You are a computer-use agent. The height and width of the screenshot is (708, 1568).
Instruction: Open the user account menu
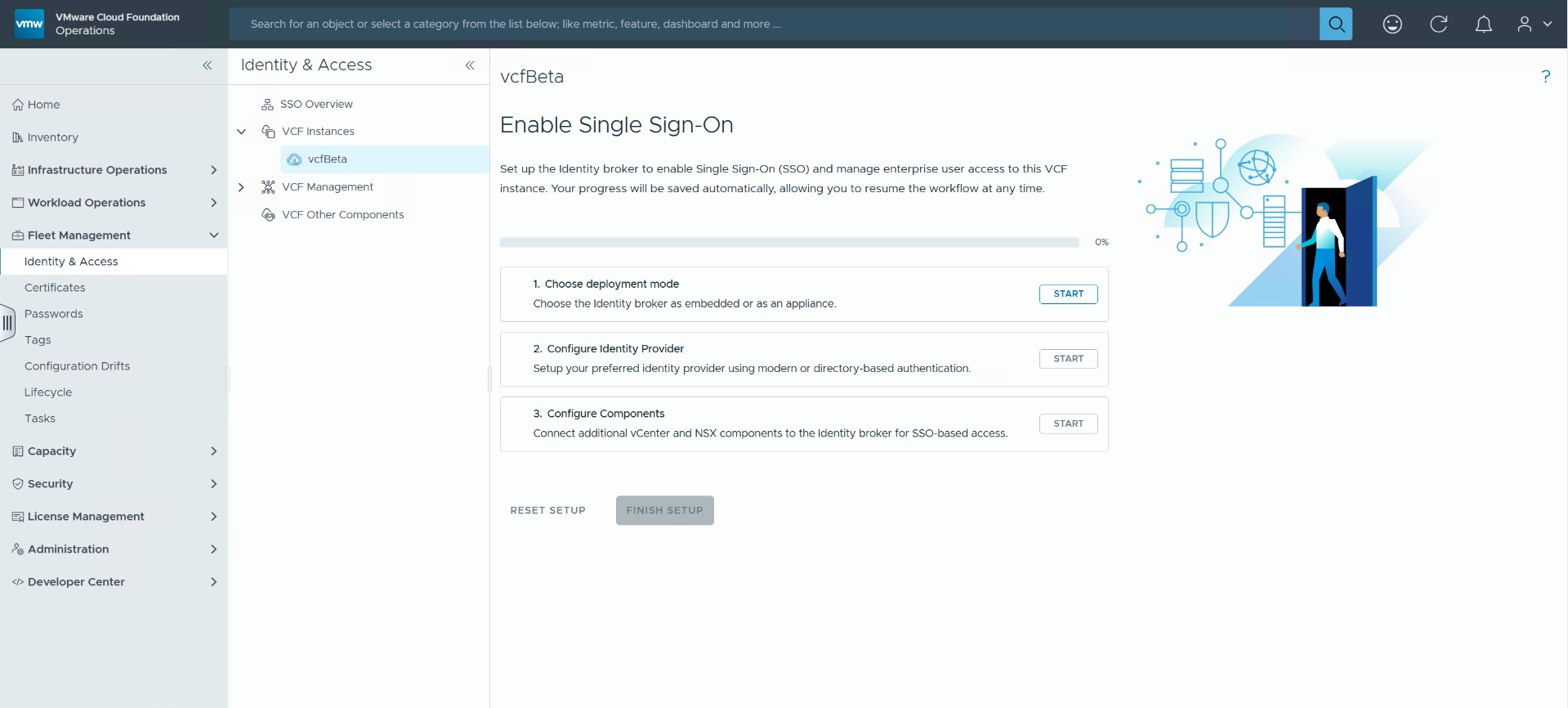click(1534, 25)
